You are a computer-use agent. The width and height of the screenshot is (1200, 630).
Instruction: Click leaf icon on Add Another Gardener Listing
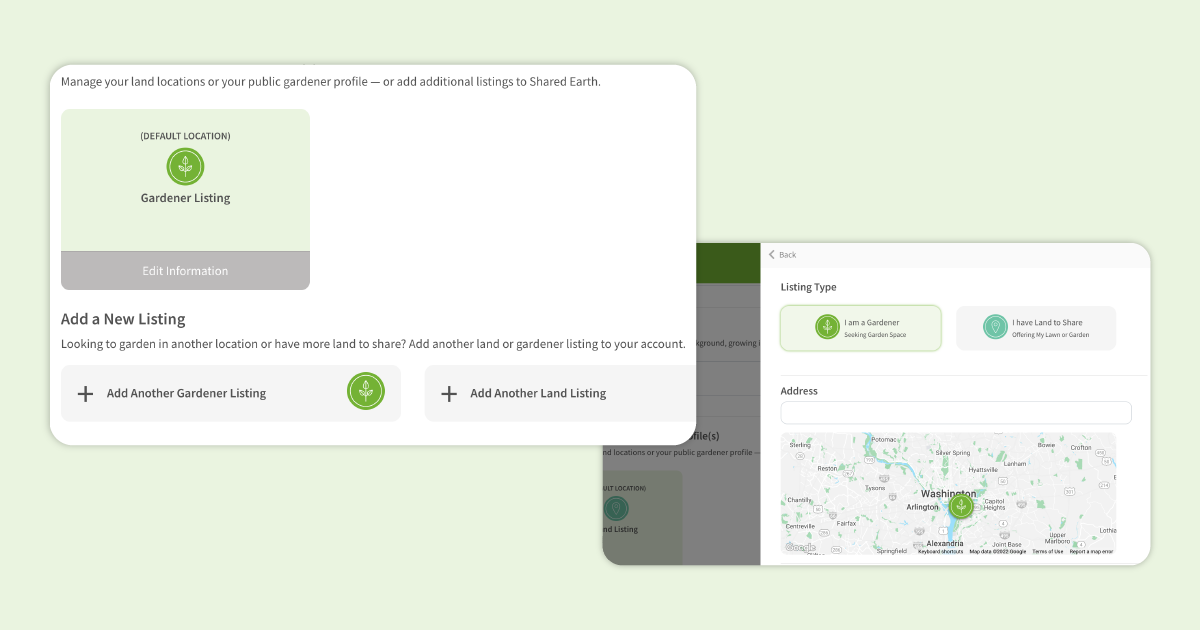click(366, 391)
